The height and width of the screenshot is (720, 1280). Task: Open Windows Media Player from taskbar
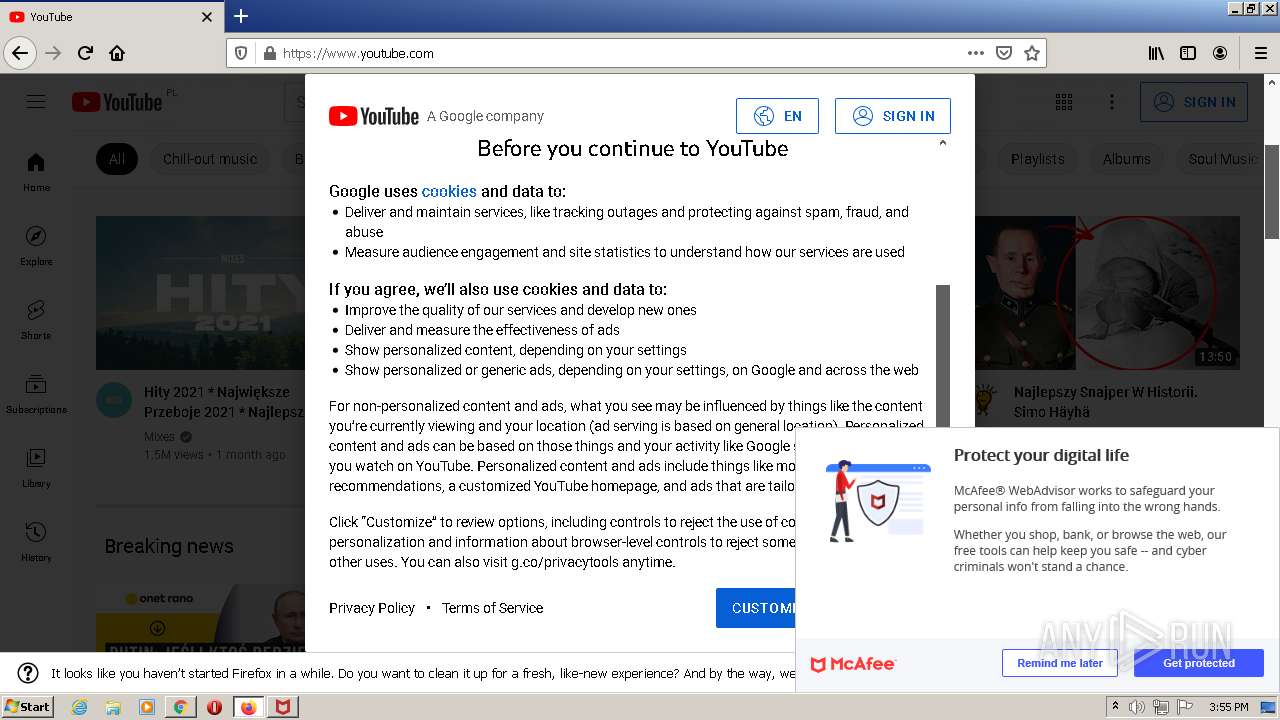click(147, 707)
